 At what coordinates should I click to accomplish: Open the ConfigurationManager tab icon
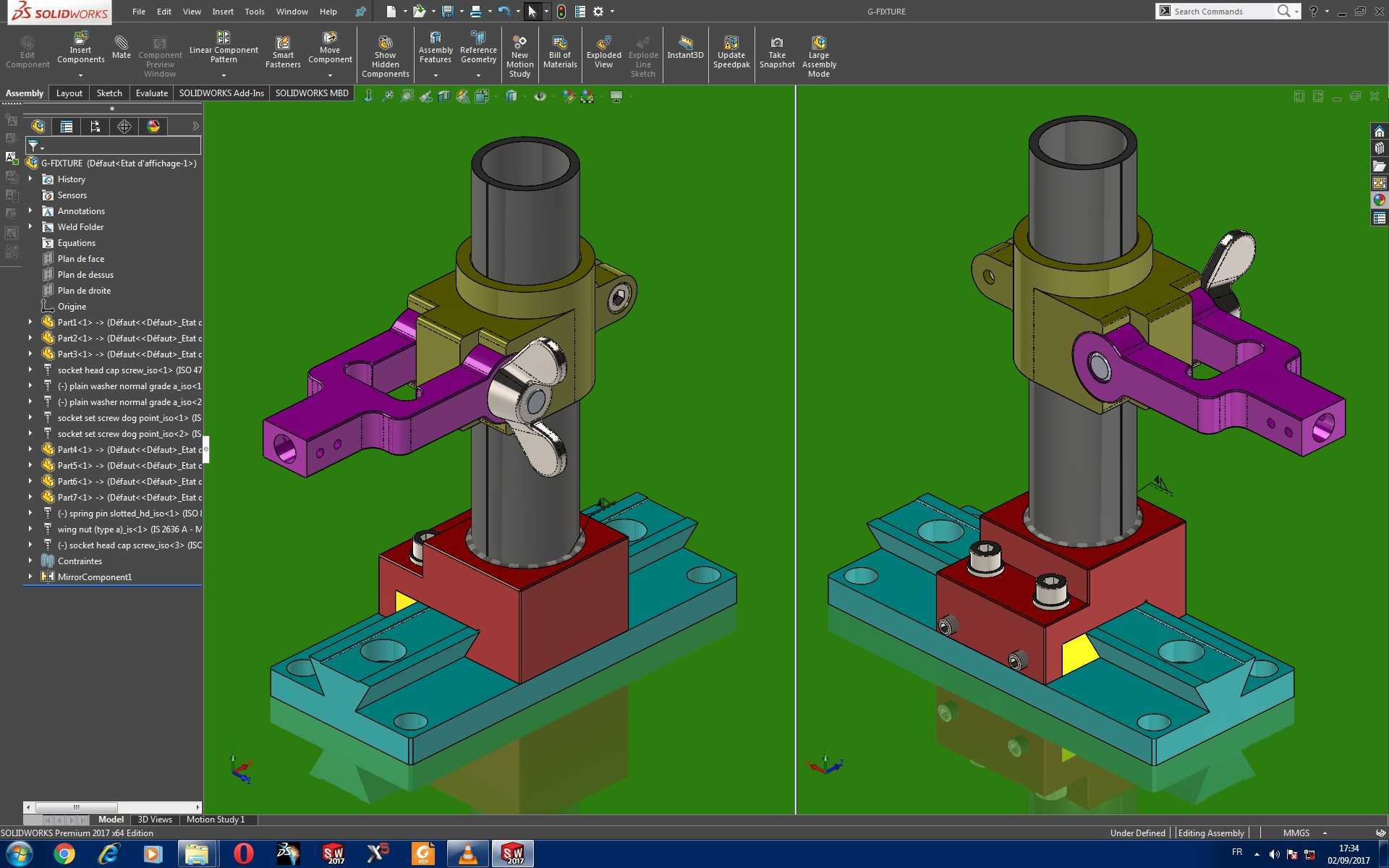click(x=95, y=127)
